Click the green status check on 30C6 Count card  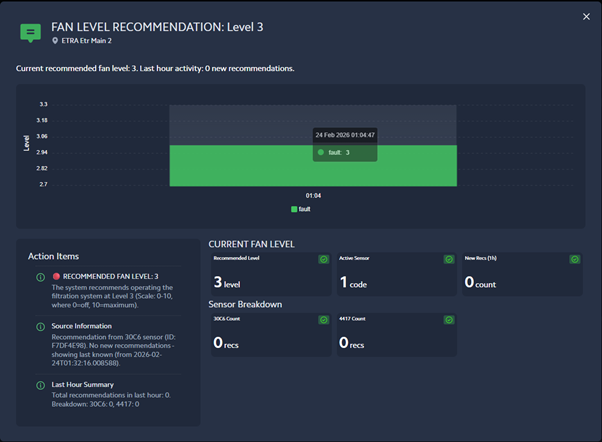pos(324,320)
